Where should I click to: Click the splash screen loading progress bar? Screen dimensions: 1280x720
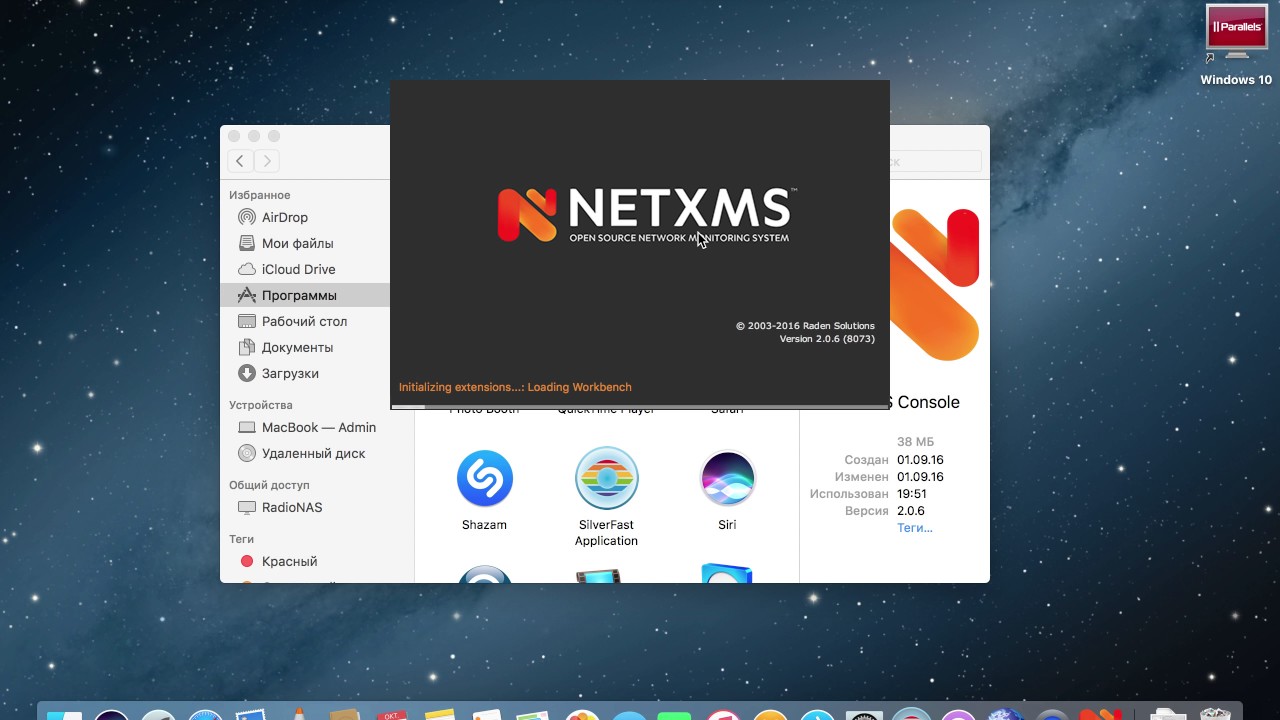tap(640, 407)
